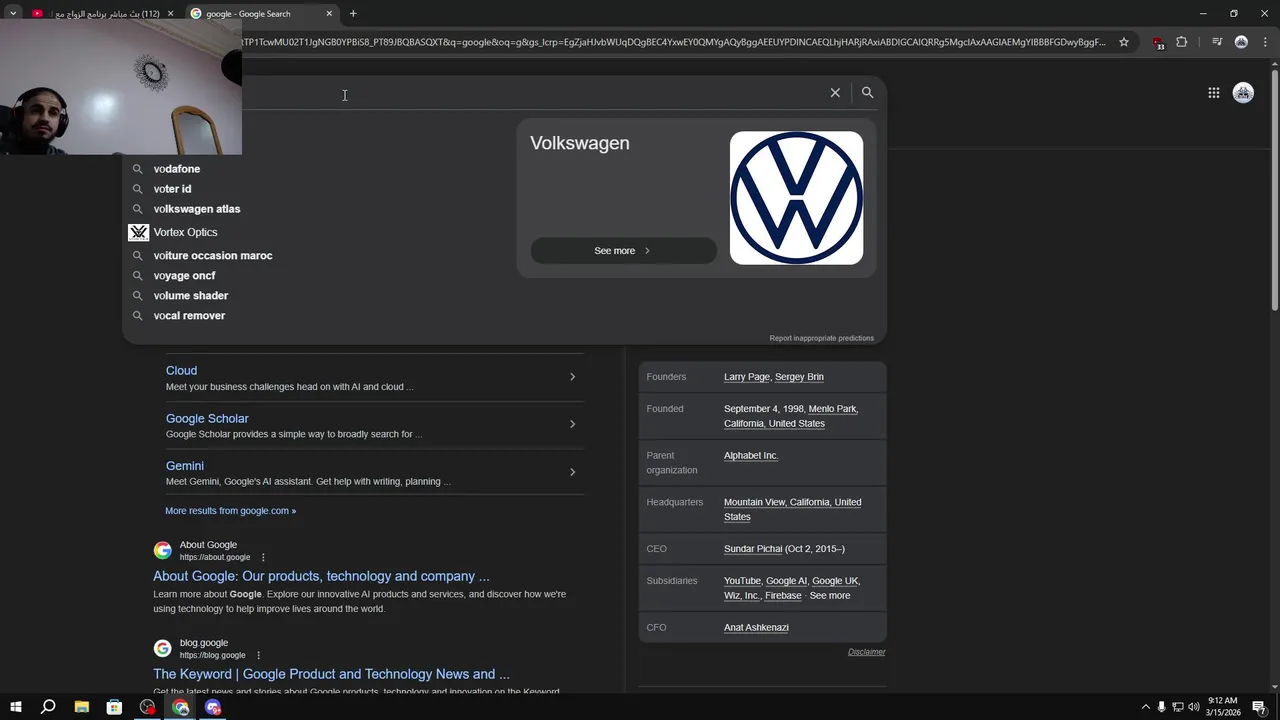Open the Windows Start menu

point(15,707)
